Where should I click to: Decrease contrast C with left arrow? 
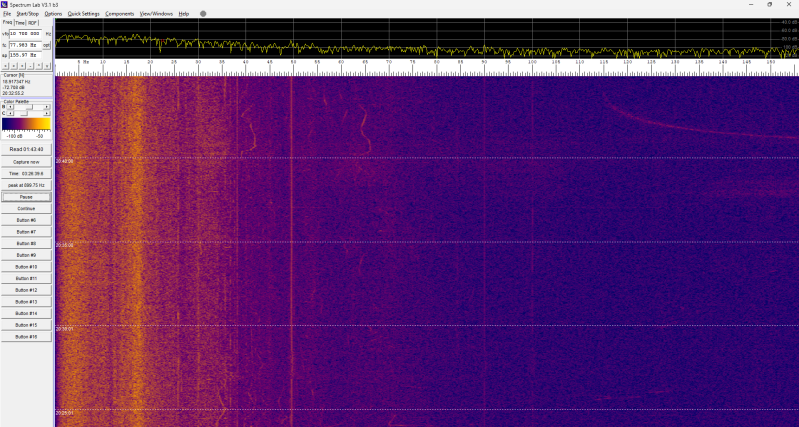[10, 113]
